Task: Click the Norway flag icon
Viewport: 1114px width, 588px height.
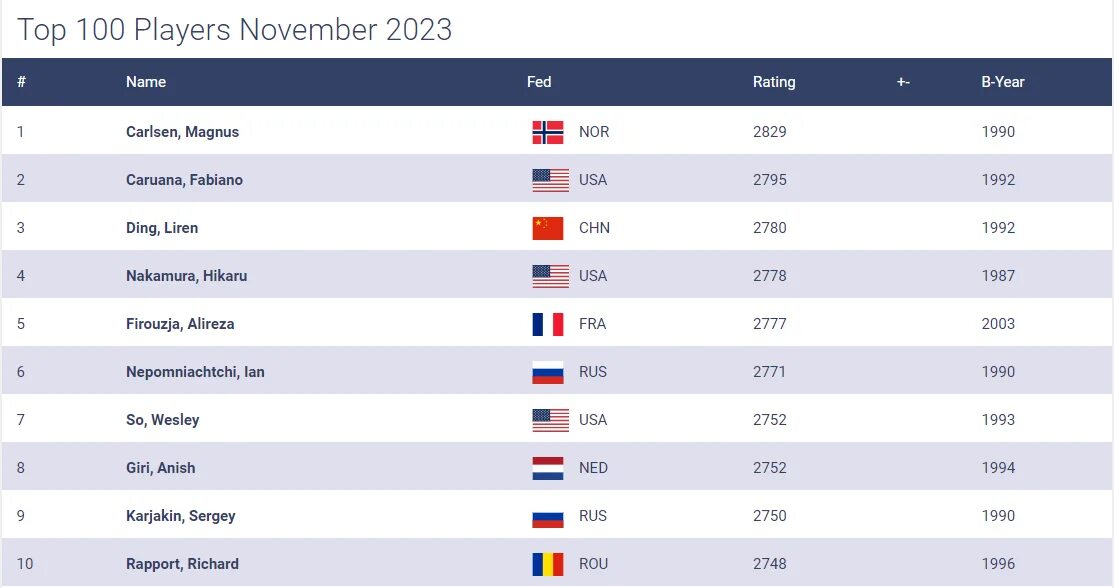Action: 548,132
